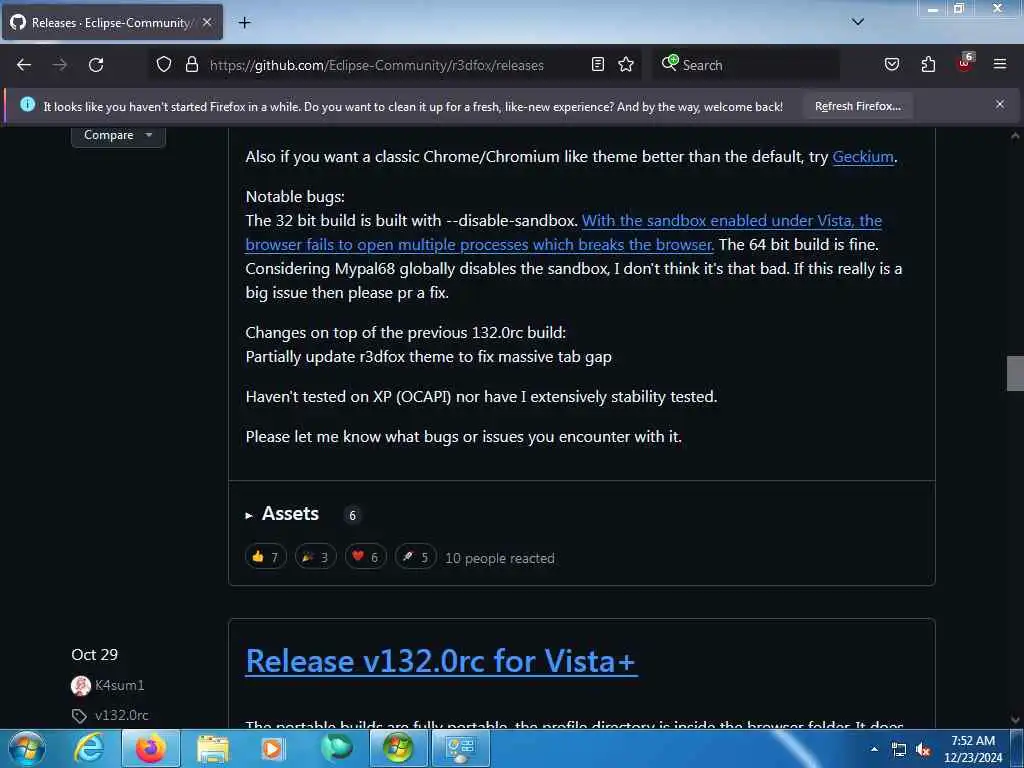
Task: Open the Firefox hamburger menu
Action: [1000, 65]
